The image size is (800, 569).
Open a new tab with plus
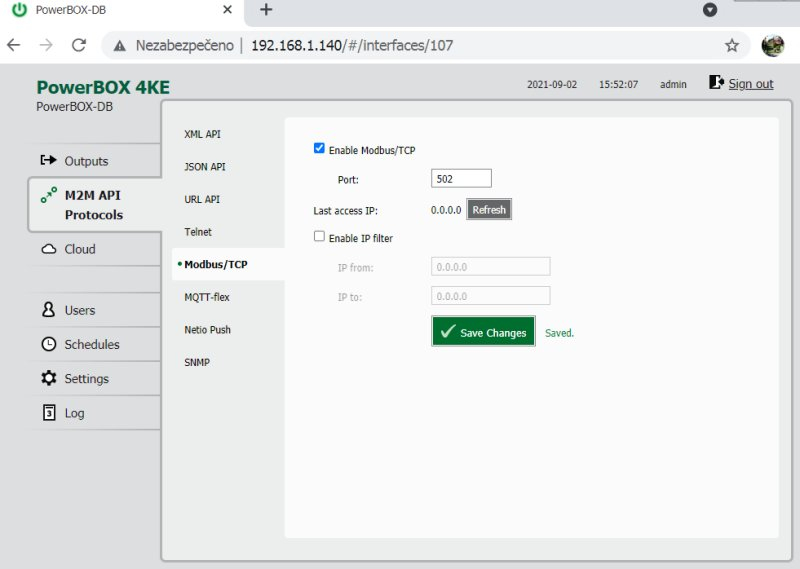click(266, 10)
